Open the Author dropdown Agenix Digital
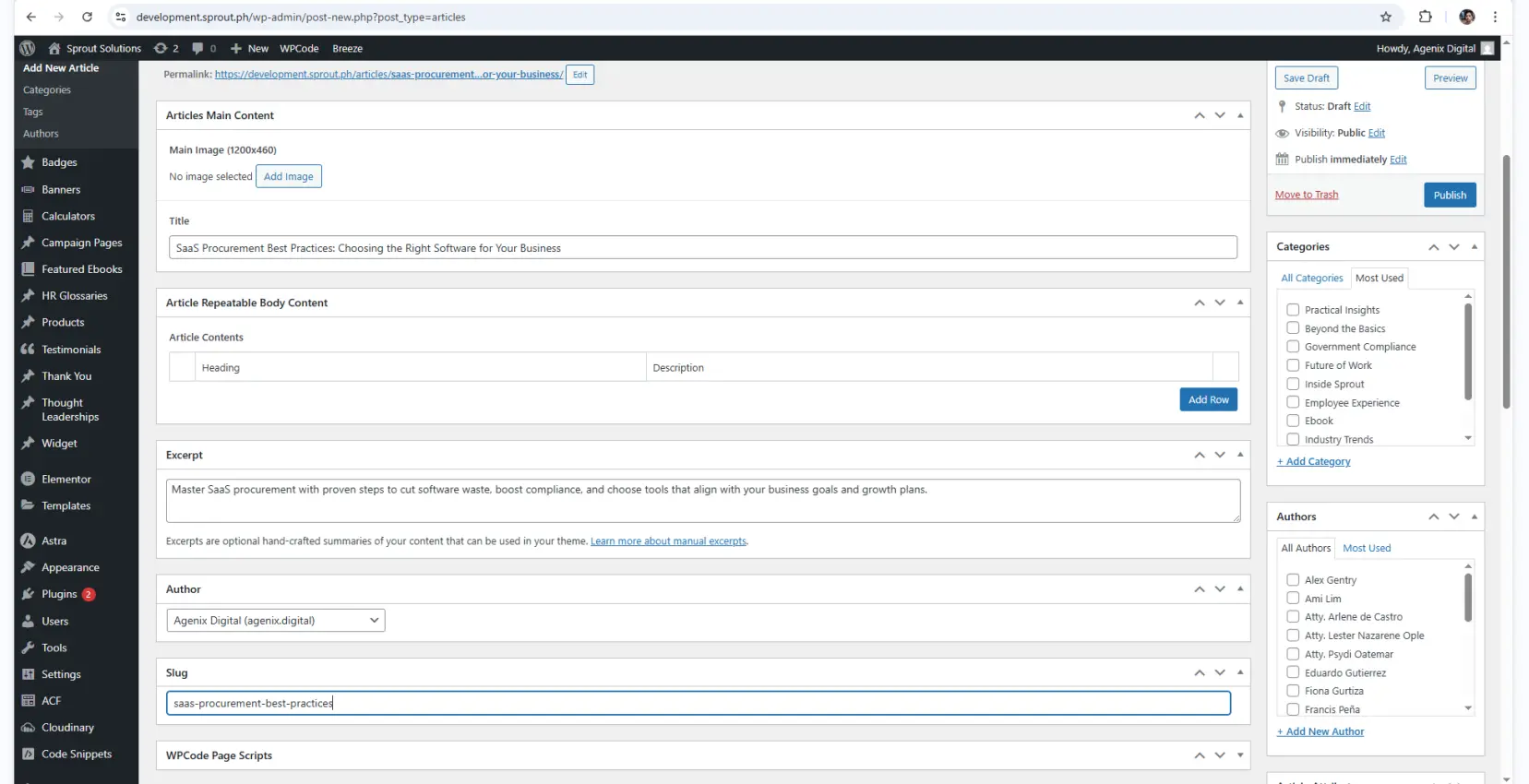Image resolution: width=1529 pixels, height=784 pixels. [x=276, y=621]
